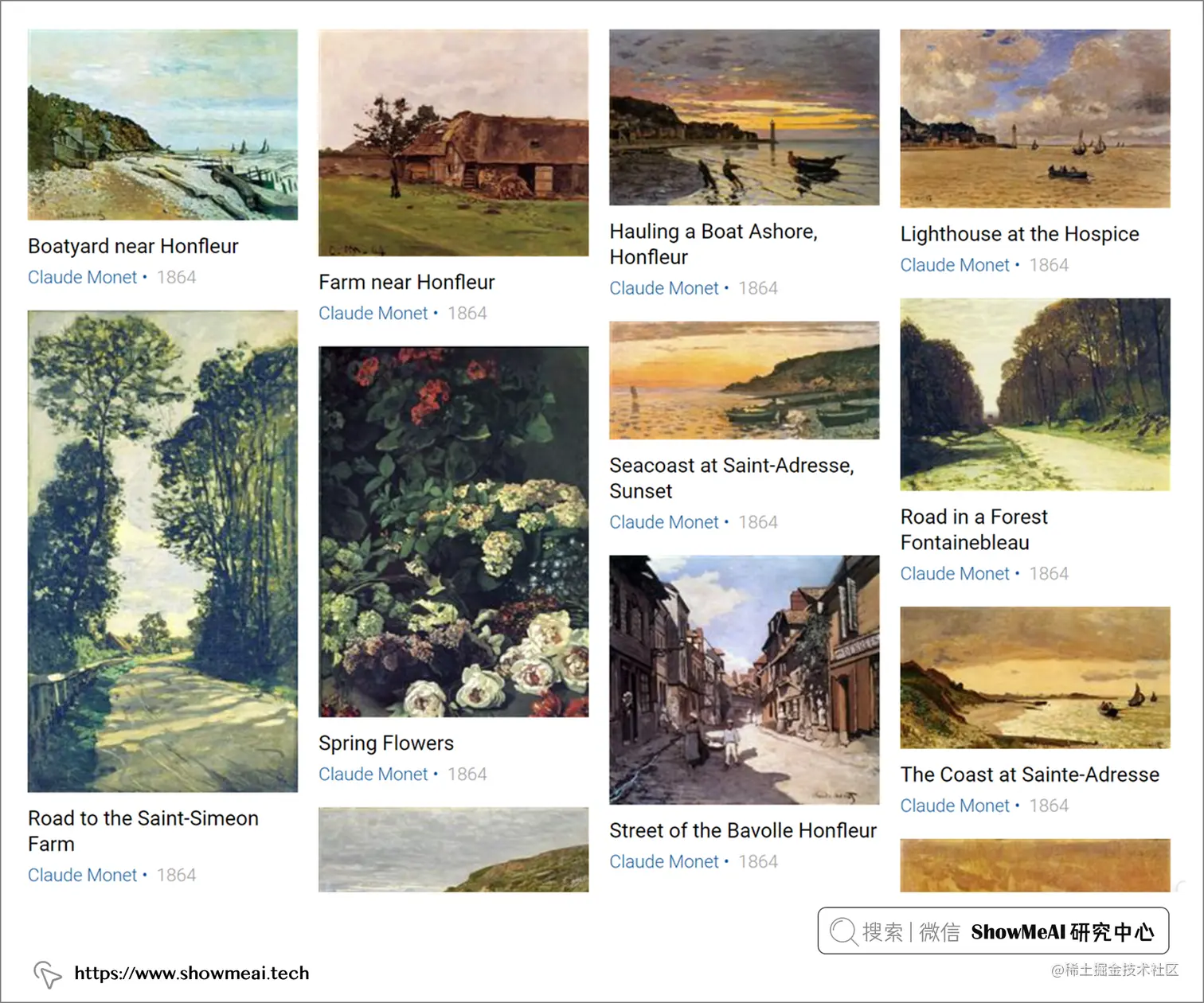Click the search magnifier icon
This screenshot has width=1204, height=1003.
tap(843, 931)
